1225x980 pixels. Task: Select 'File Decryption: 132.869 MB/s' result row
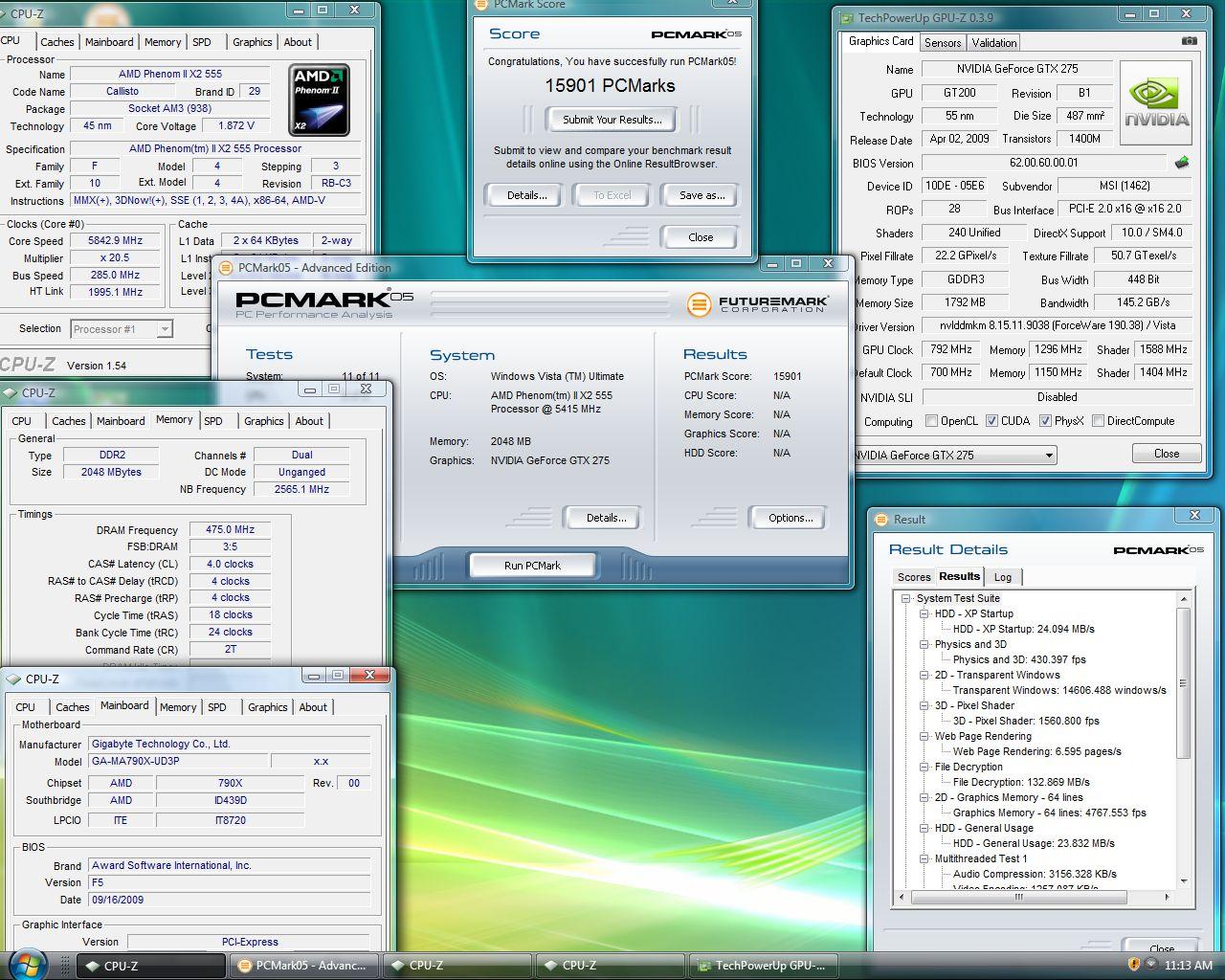[x=1021, y=782]
